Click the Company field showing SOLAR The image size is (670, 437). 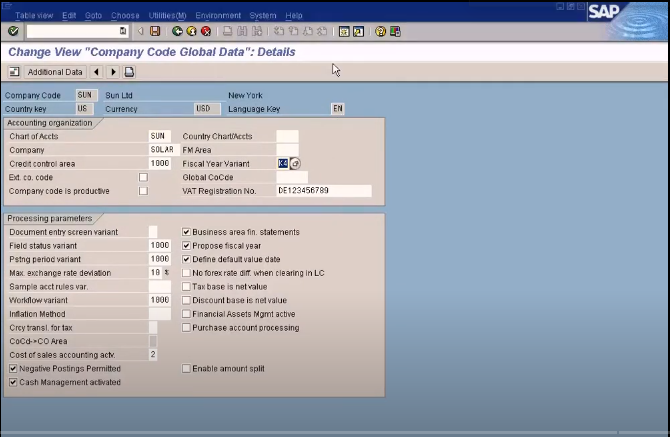tap(164, 150)
